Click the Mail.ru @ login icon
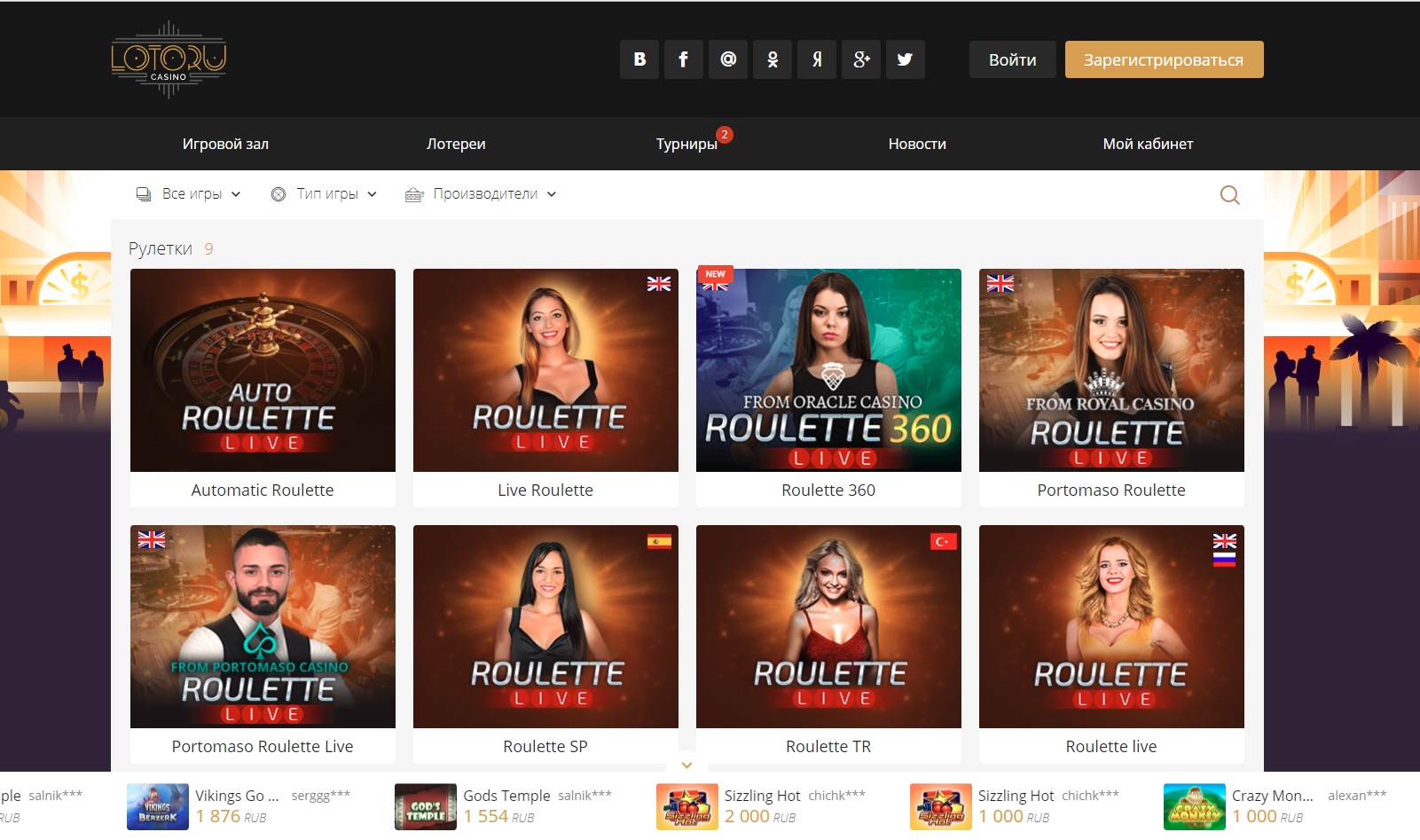1420x840 pixels. [728, 59]
